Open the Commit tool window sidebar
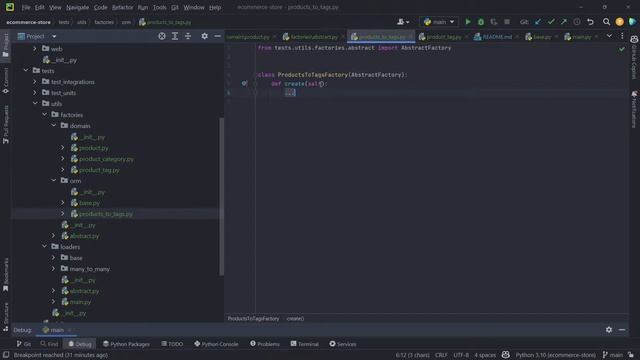This screenshot has width=640, height=360. tap(5, 81)
